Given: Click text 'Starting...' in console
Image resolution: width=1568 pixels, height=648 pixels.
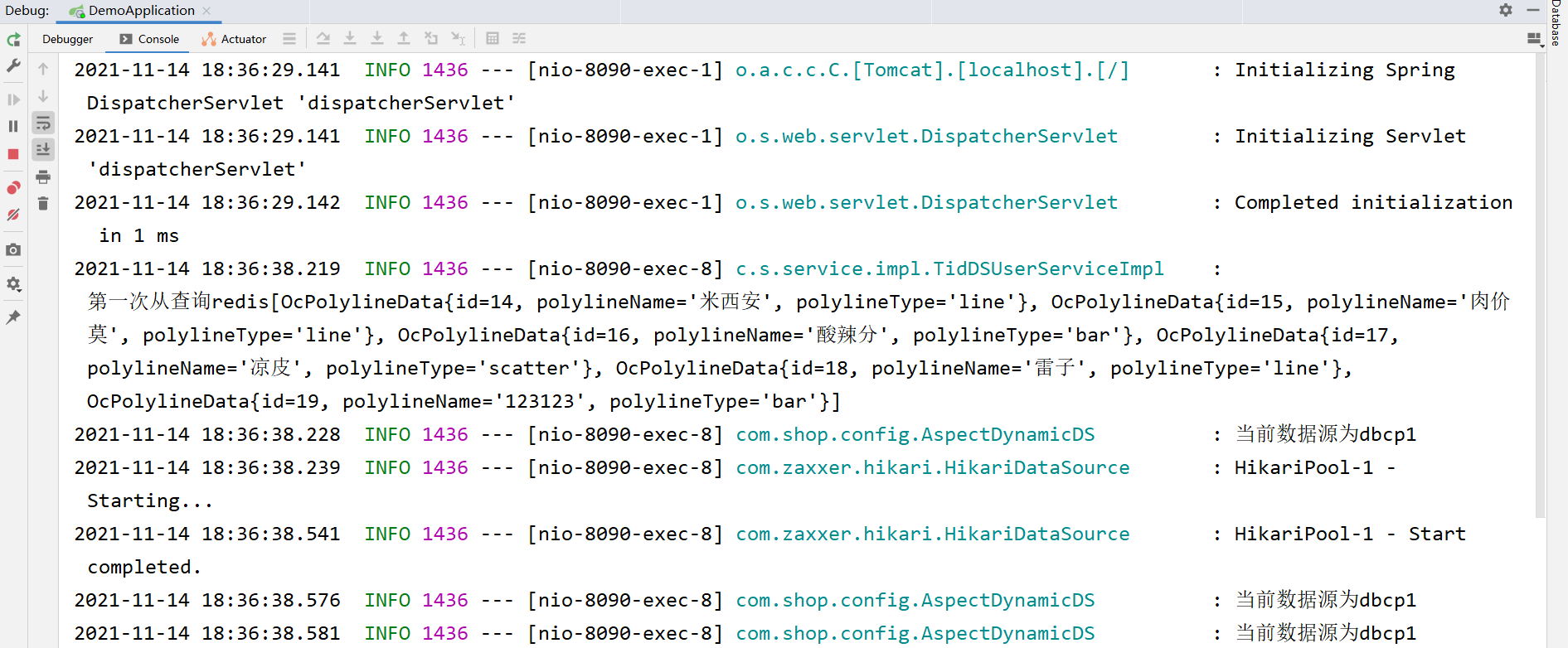Looking at the screenshot, I should [150, 501].
